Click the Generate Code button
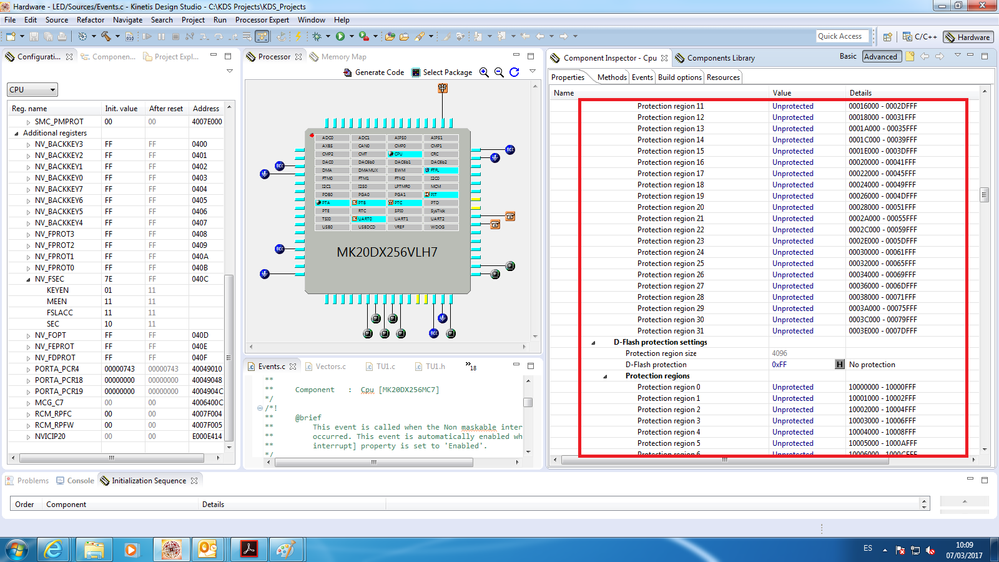Screen dimensions: 999x562 coord(373,72)
